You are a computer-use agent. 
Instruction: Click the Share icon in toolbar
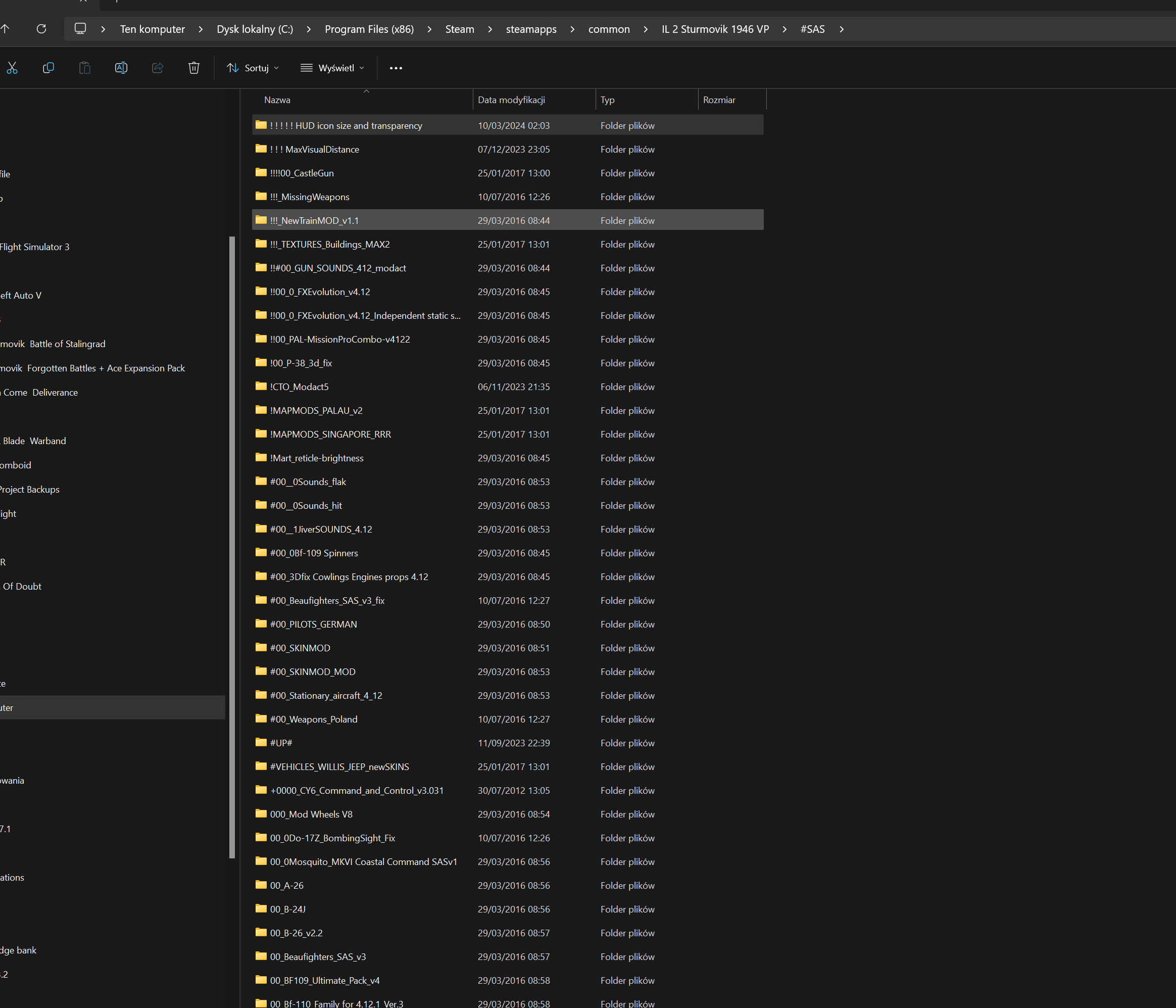(x=157, y=68)
